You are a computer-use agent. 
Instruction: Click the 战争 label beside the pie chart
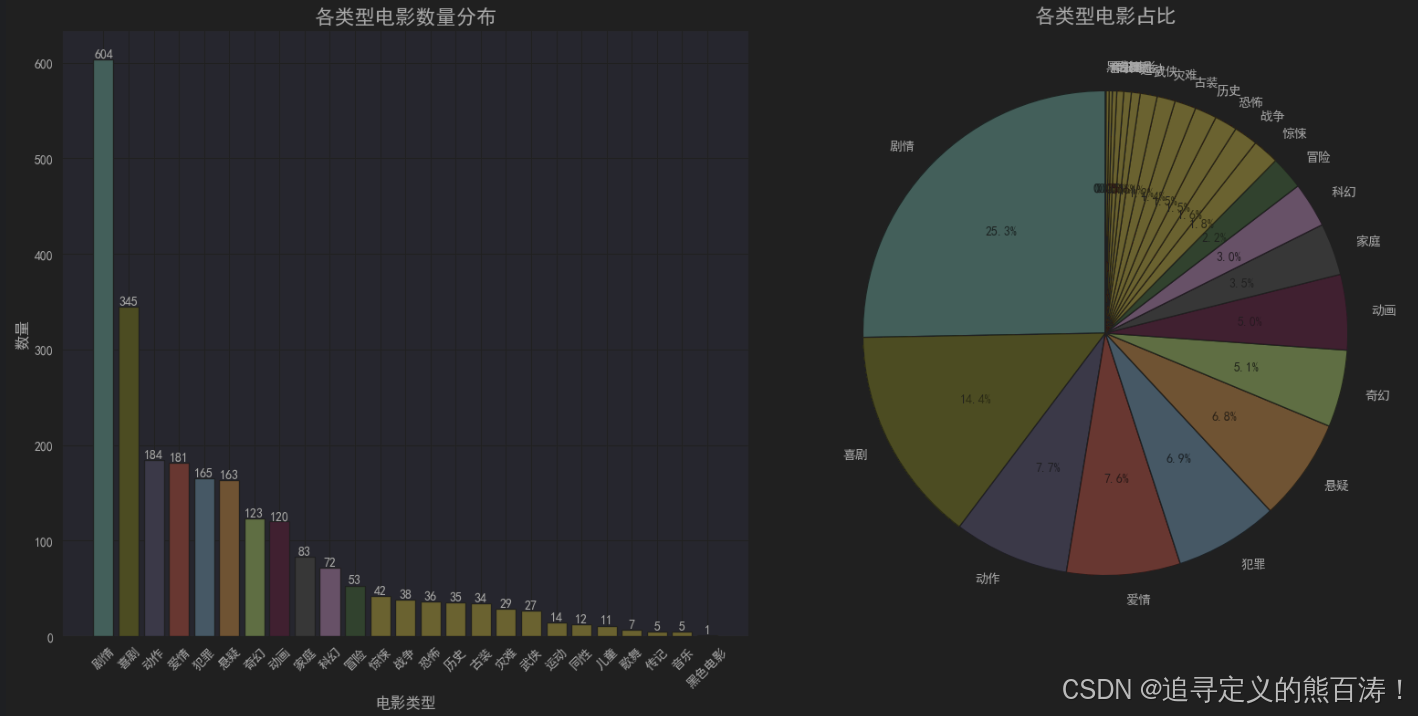pyautogui.click(x=1273, y=116)
